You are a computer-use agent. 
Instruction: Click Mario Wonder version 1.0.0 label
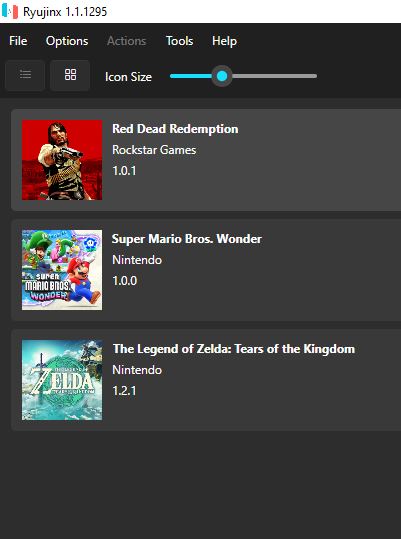[x=125, y=281]
